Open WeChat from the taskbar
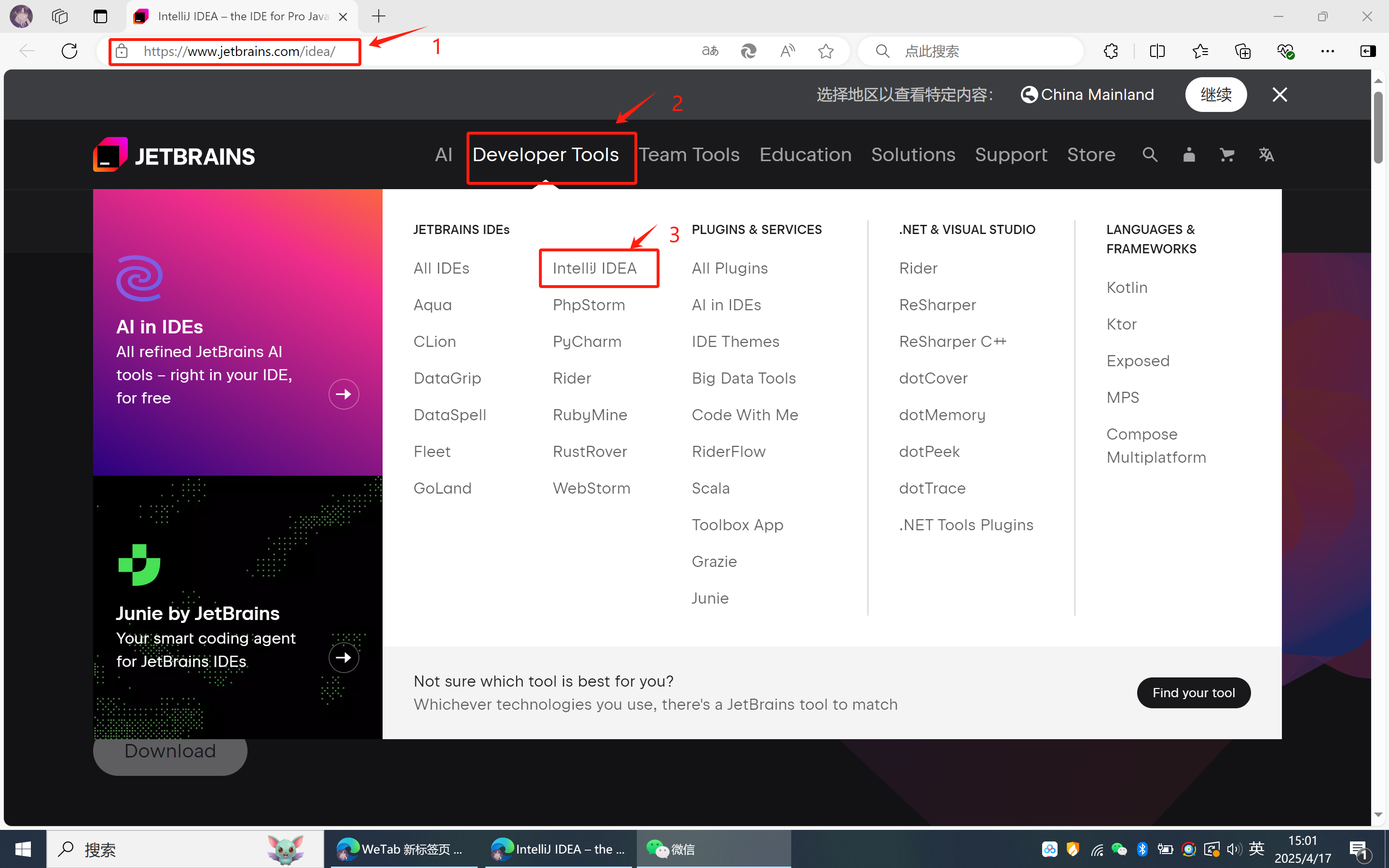 tap(672, 849)
